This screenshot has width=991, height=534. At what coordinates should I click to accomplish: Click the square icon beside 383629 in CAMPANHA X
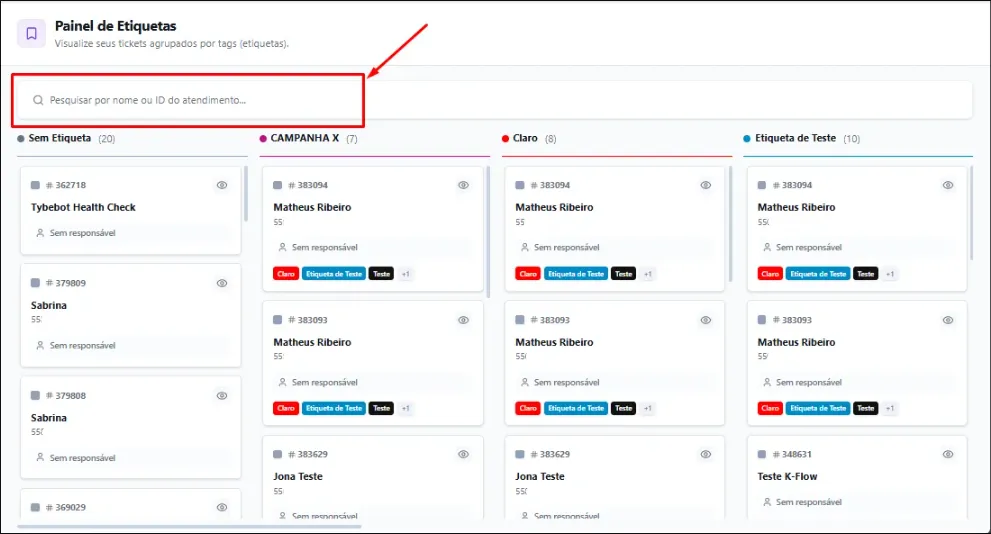[x=277, y=454]
